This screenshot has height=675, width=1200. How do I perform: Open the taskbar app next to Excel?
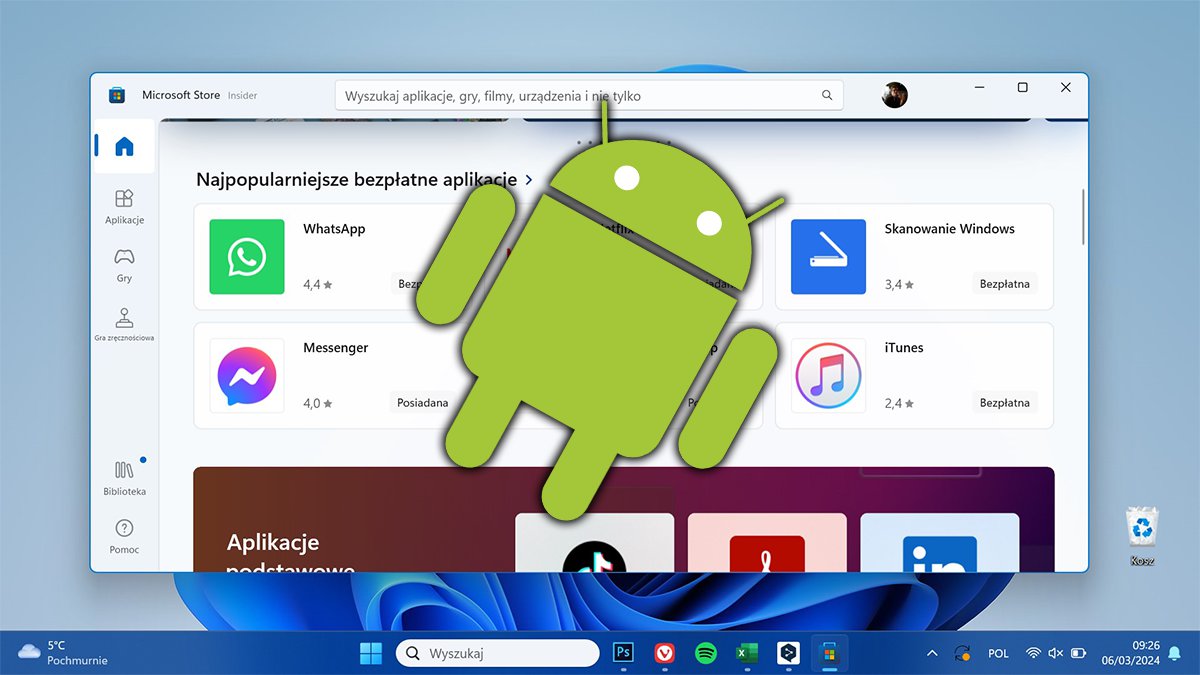coord(788,653)
